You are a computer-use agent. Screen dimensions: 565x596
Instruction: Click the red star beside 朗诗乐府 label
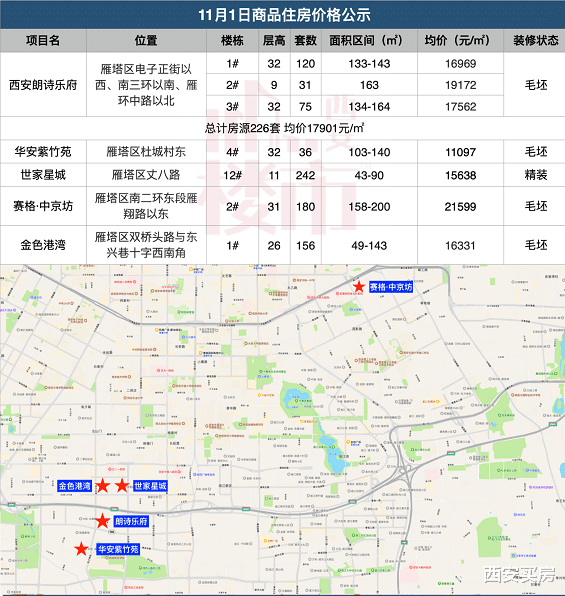[102, 521]
